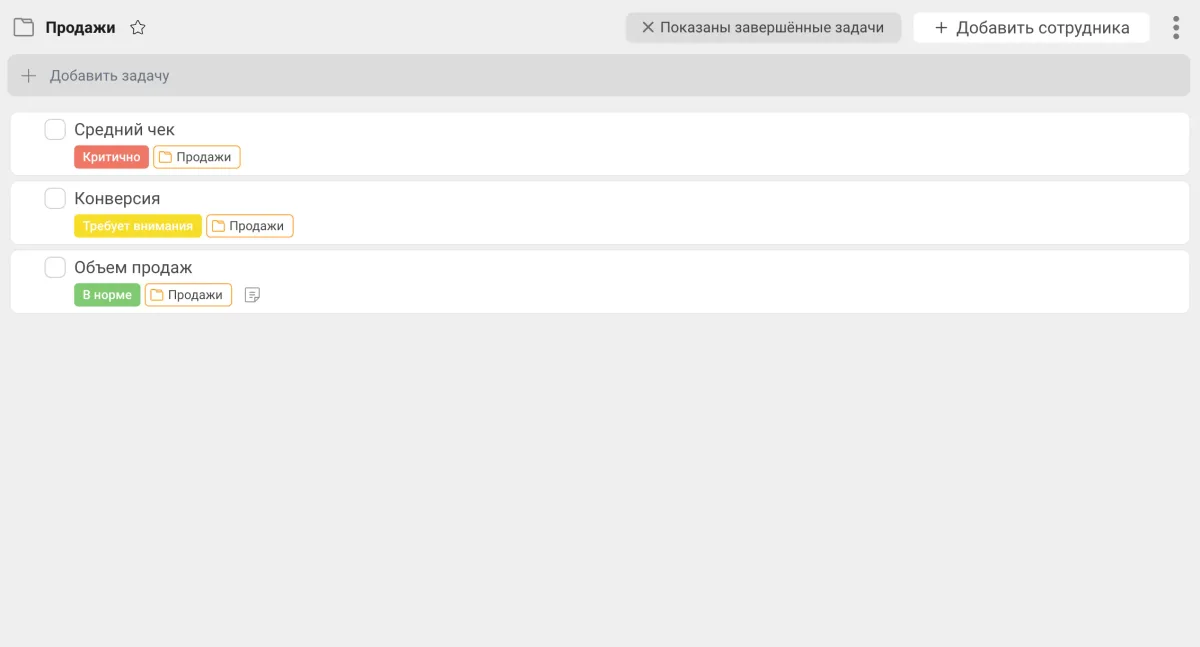The width and height of the screenshot is (1200, 647).
Task: Check the Средний чек task checkbox
Action: point(55,129)
